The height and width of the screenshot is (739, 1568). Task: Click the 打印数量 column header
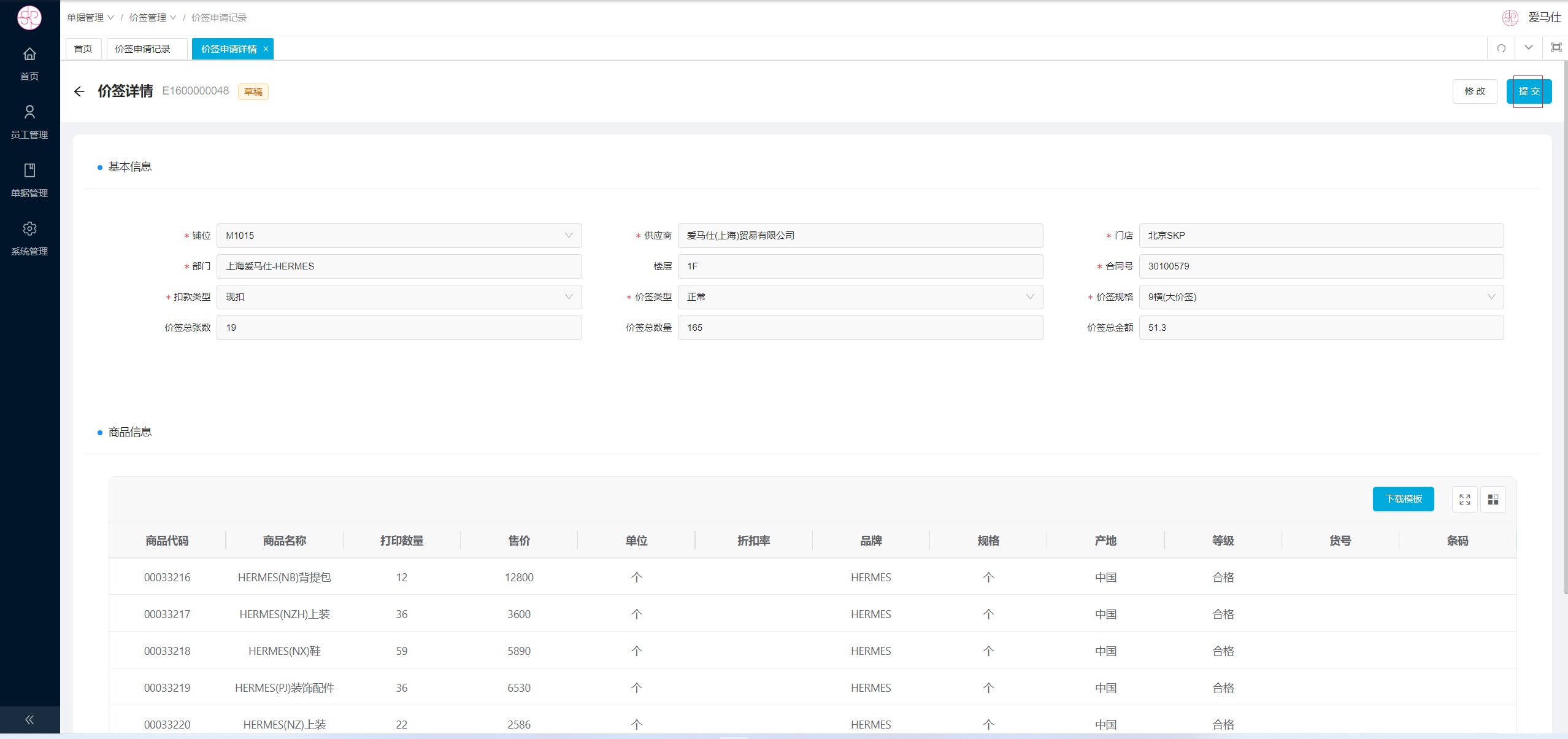(x=402, y=541)
